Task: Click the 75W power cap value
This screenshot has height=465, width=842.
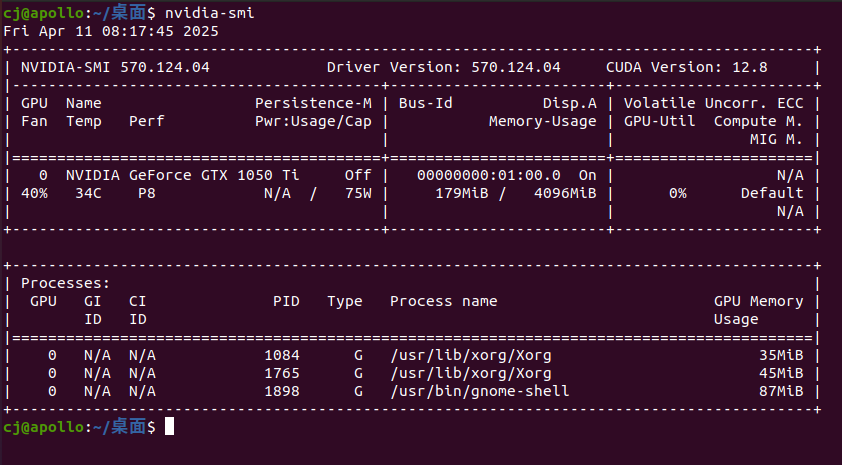Action: click(358, 193)
